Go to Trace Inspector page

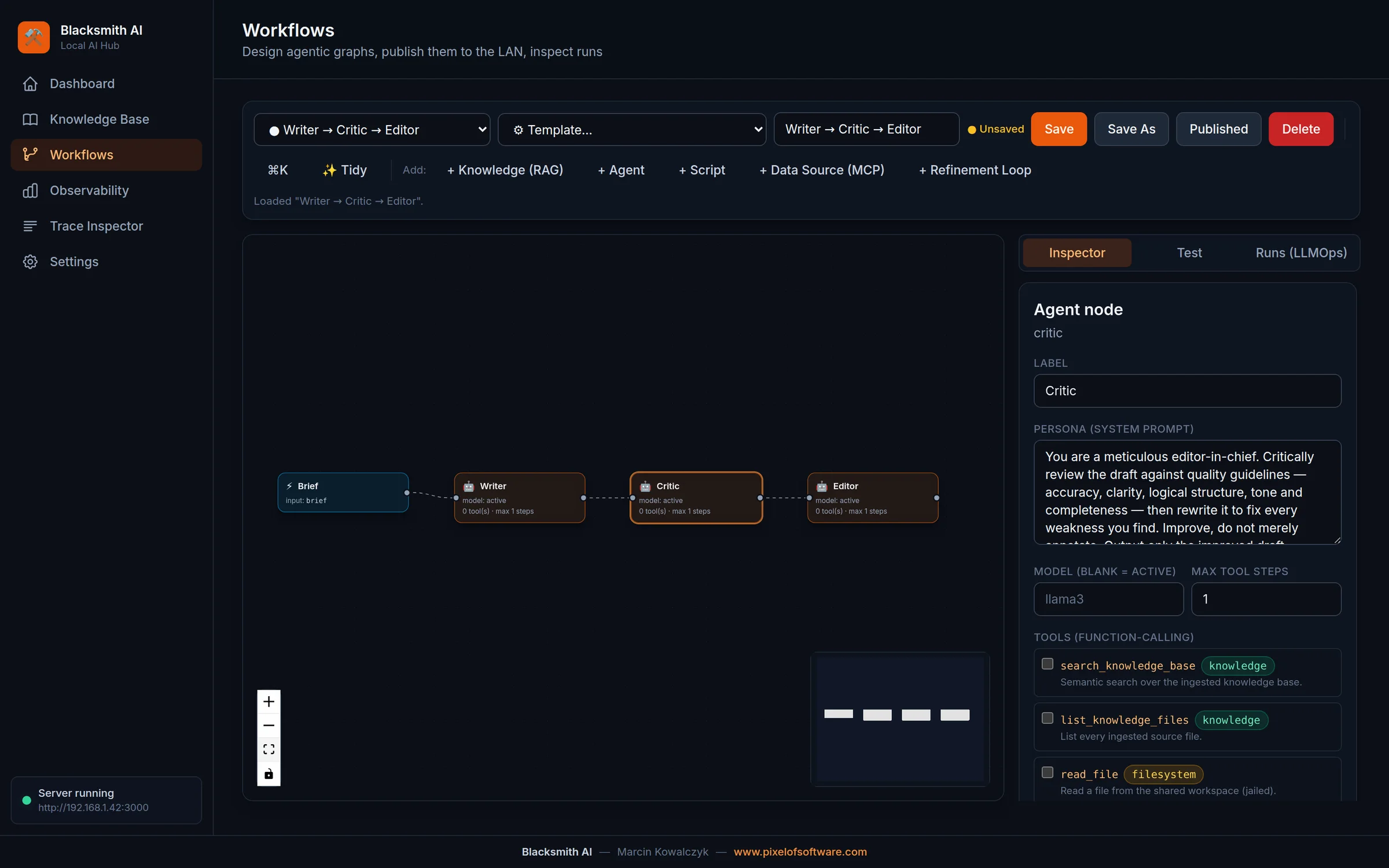[x=106, y=226]
